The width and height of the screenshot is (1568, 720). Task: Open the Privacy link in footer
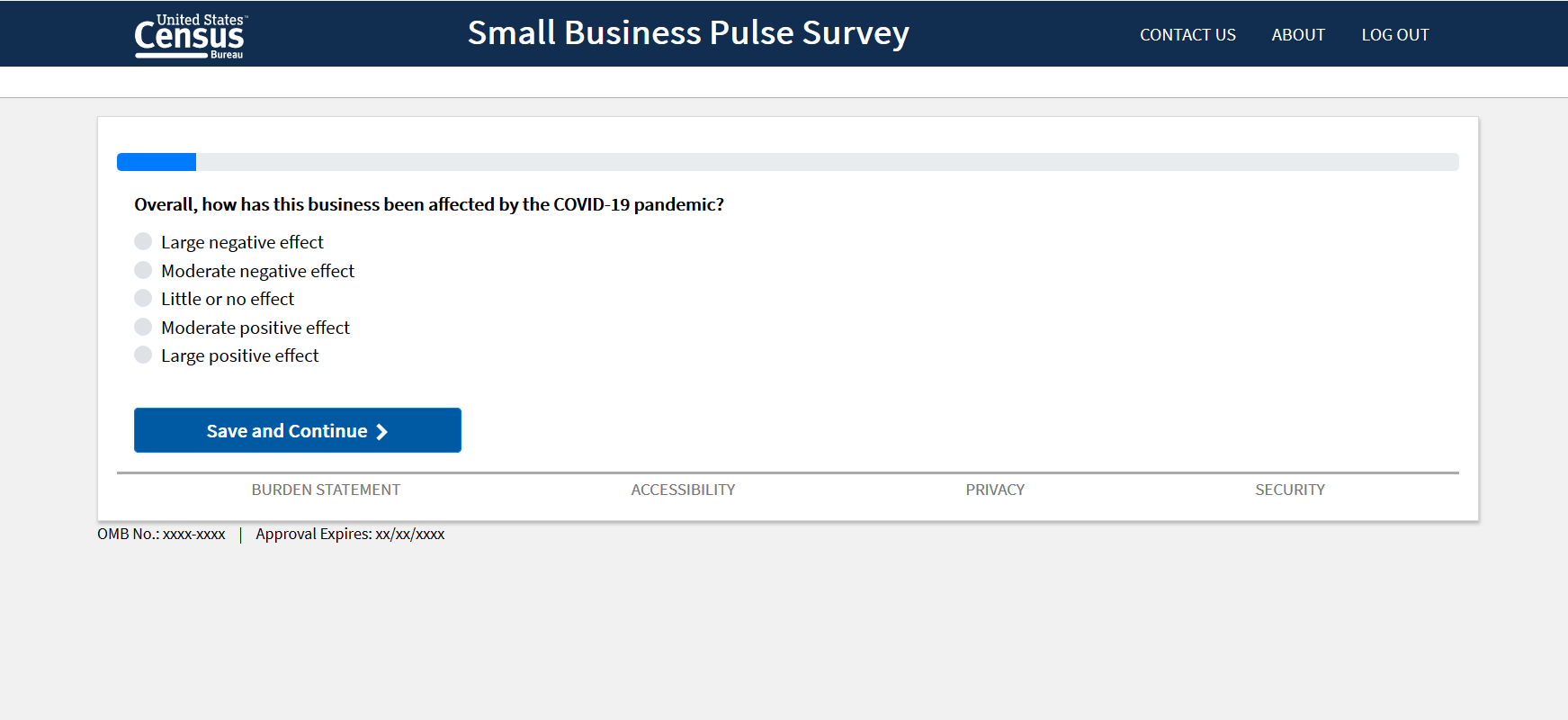(995, 490)
